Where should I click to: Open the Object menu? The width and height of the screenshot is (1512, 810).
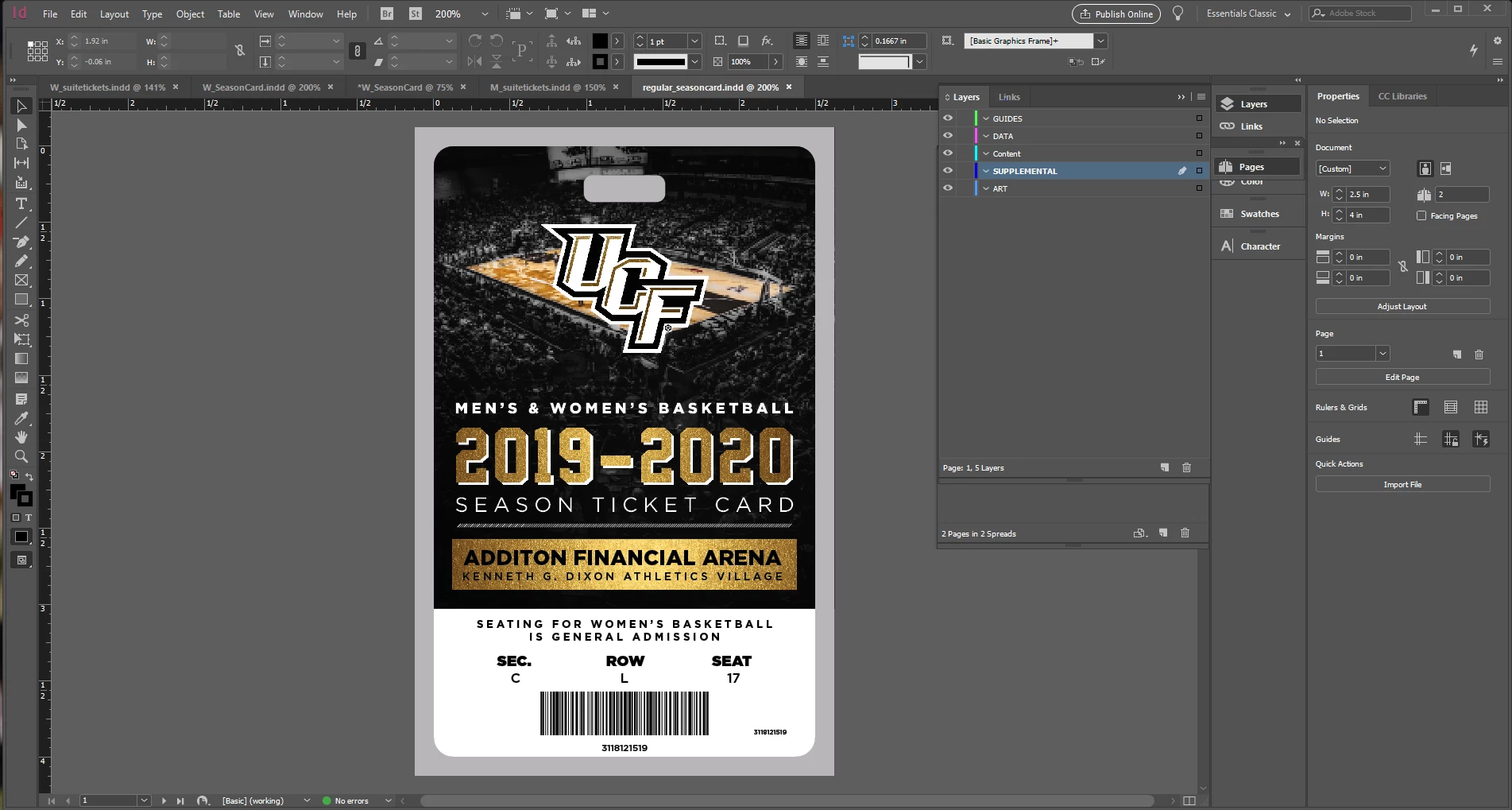190,14
